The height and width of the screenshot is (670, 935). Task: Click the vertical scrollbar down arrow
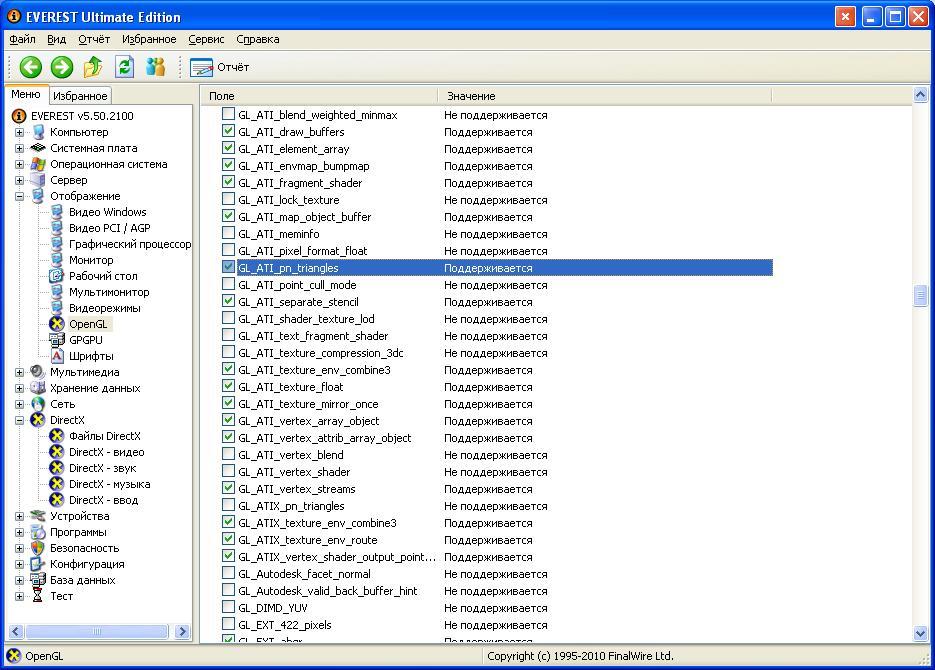(920, 633)
